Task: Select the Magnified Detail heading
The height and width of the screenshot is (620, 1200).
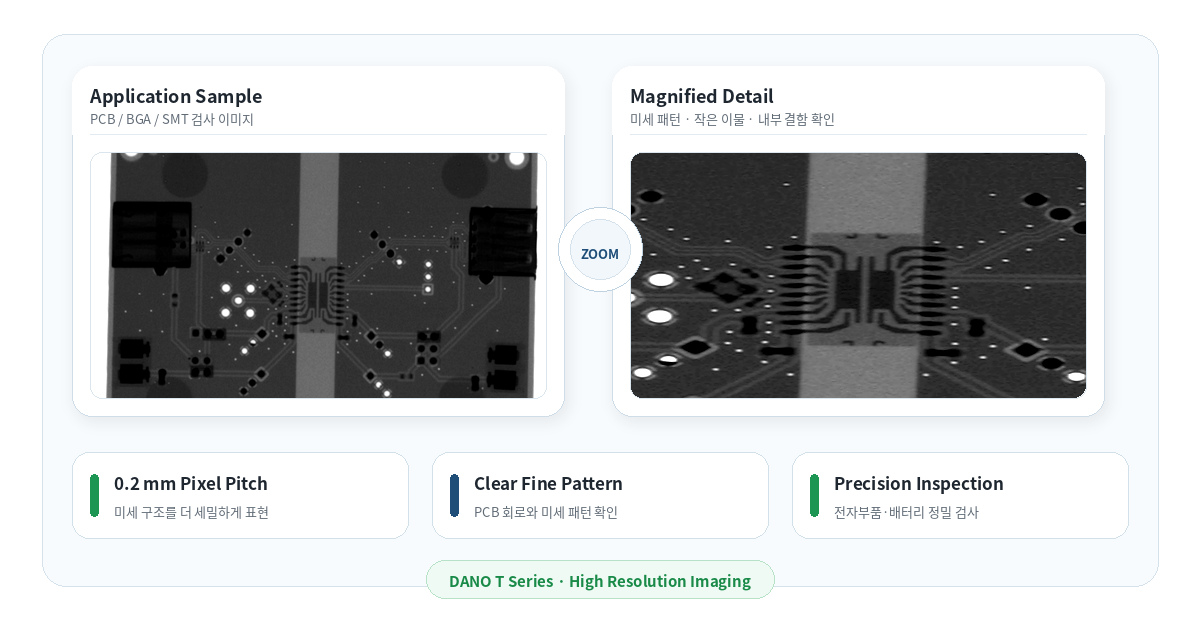Action: coord(702,96)
